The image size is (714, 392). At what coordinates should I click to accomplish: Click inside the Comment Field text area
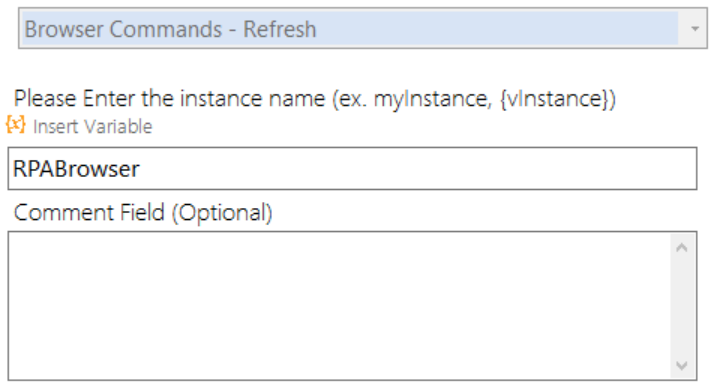[x=339, y=306]
